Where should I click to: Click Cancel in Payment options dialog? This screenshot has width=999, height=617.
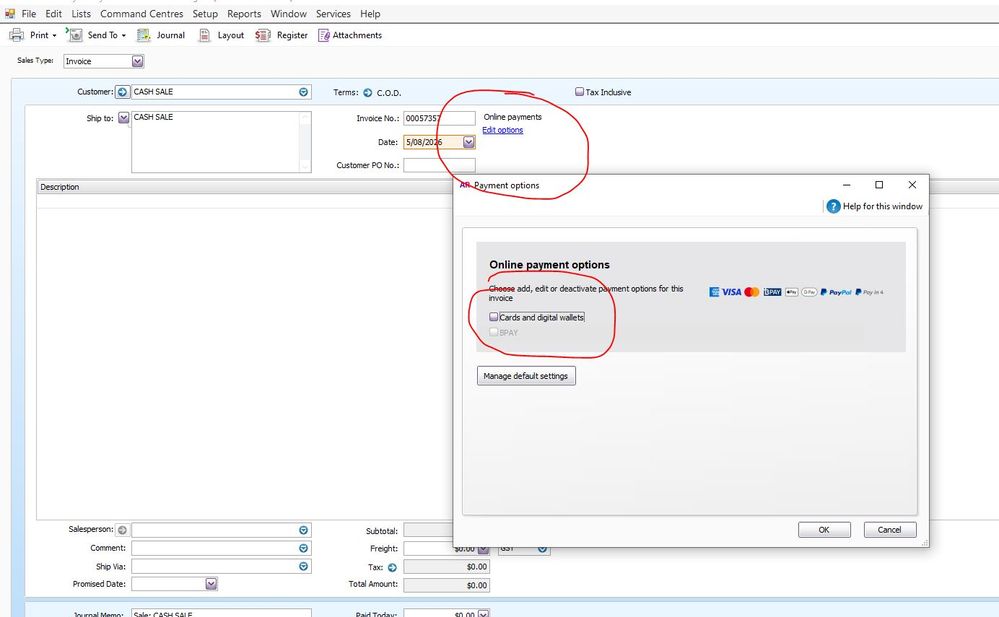point(889,530)
